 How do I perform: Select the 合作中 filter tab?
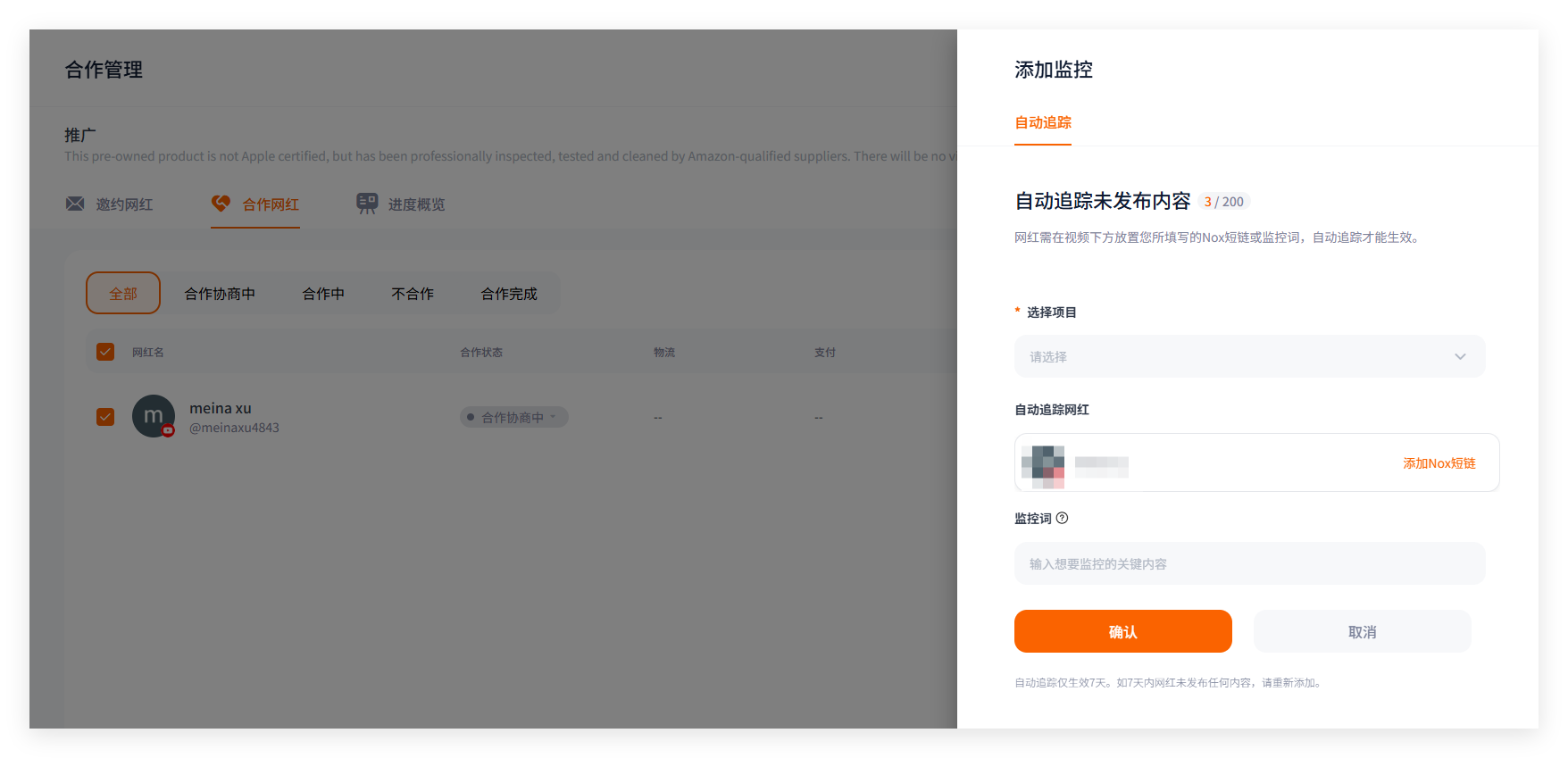(x=323, y=294)
